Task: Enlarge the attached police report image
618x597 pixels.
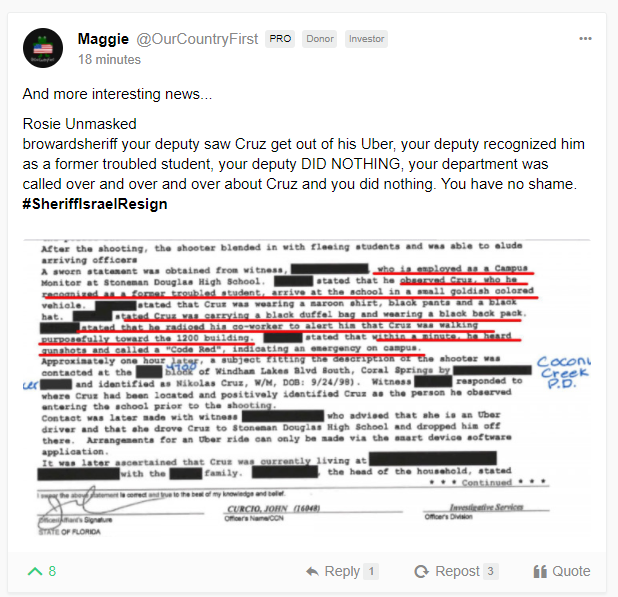Action: [x=307, y=387]
